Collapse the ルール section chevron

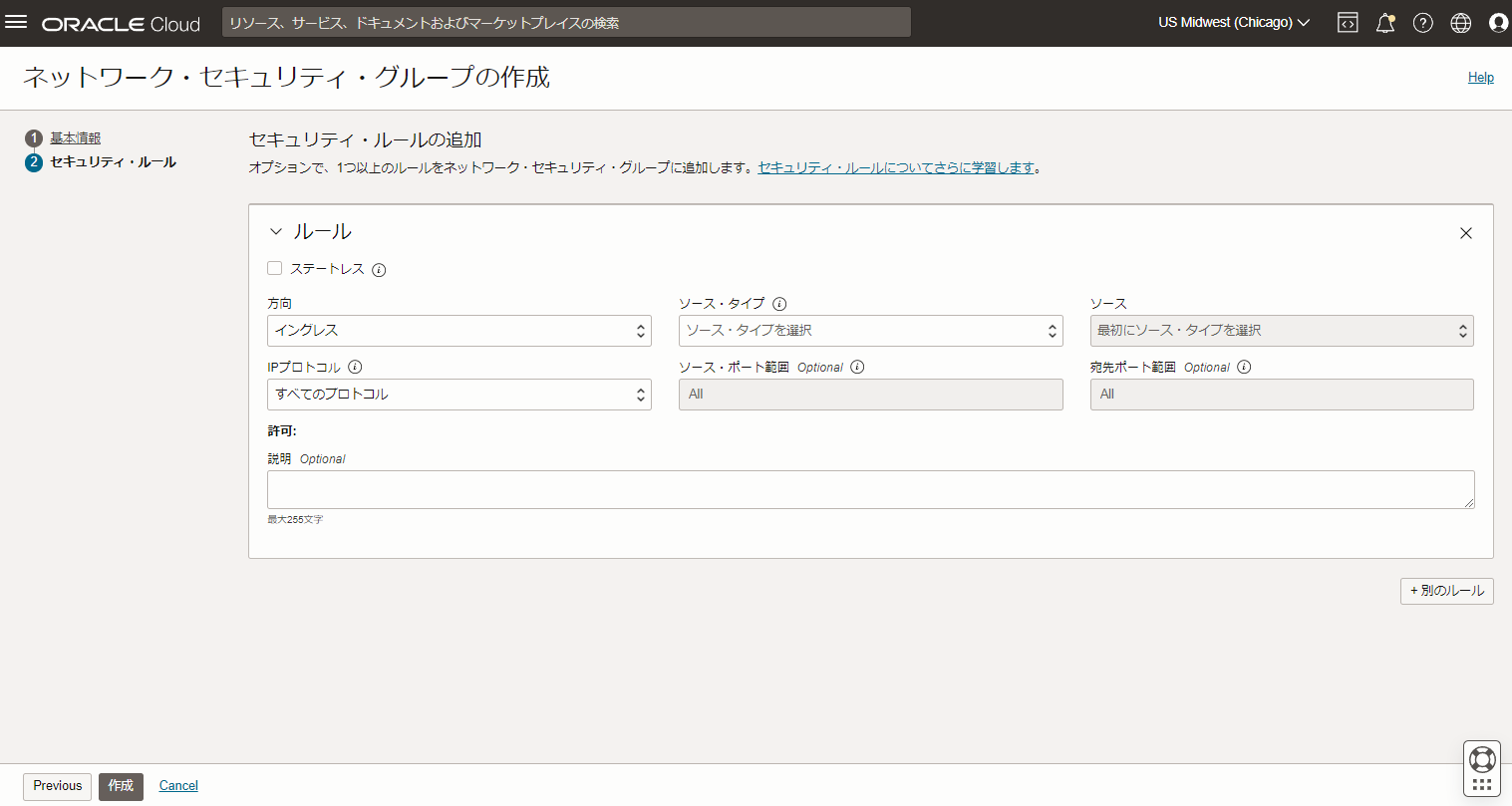click(x=276, y=231)
